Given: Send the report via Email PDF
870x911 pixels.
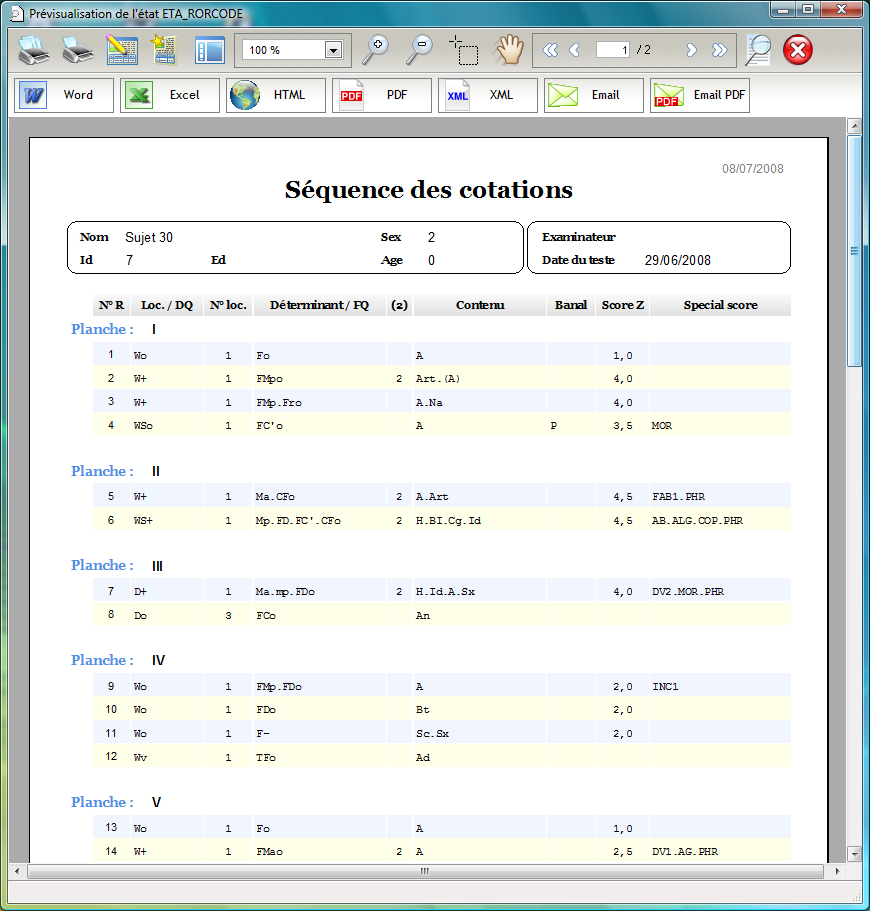Looking at the screenshot, I should click(699, 96).
